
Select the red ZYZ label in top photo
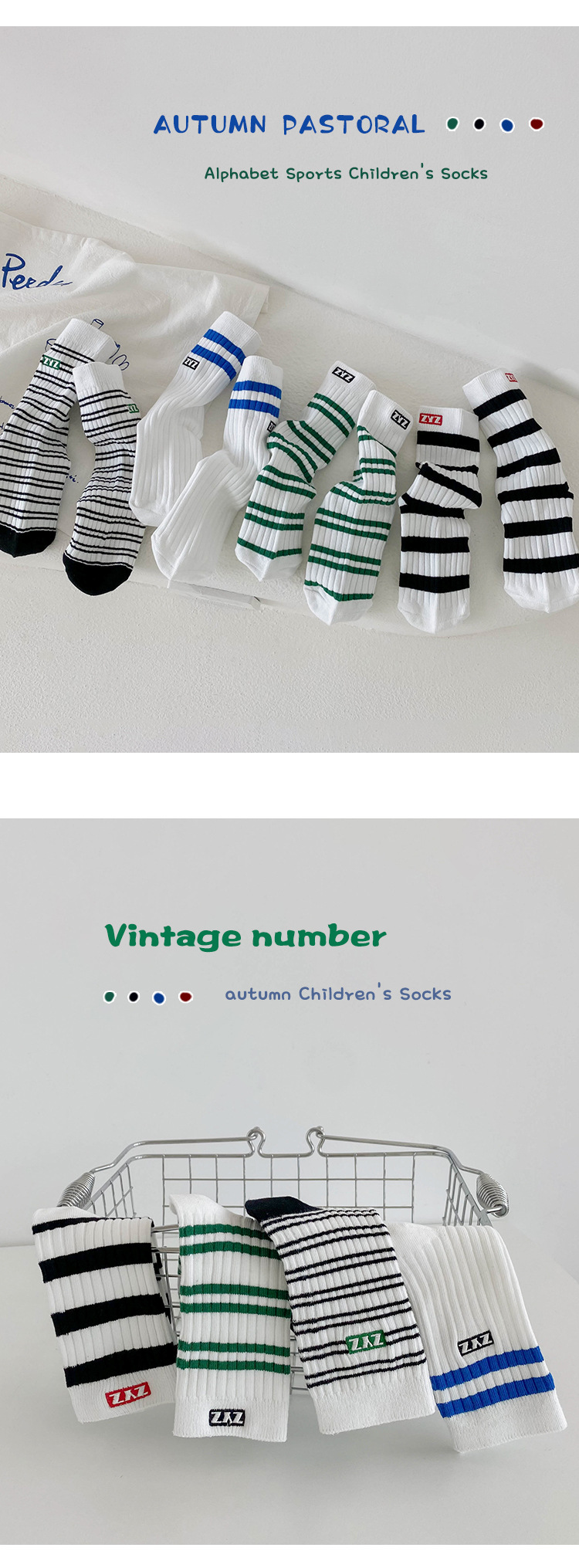point(431,419)
